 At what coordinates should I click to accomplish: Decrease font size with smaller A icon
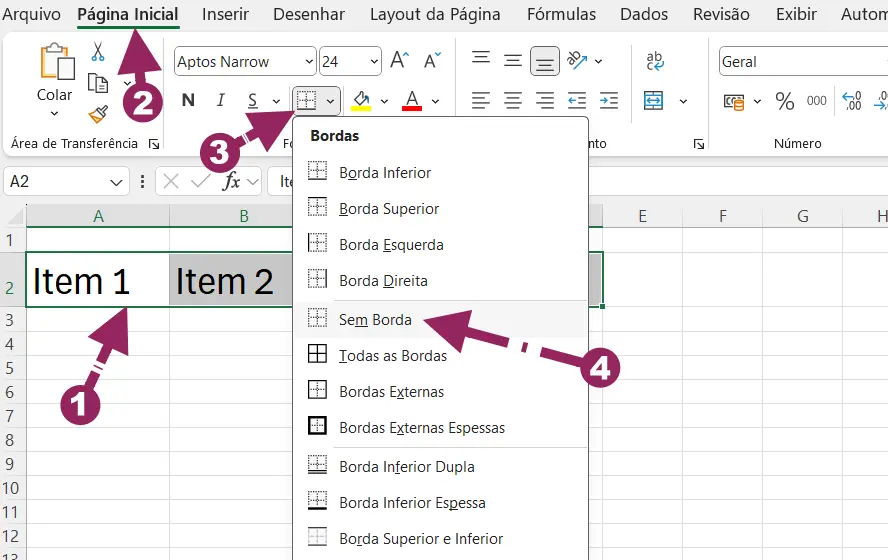point(432,61)
